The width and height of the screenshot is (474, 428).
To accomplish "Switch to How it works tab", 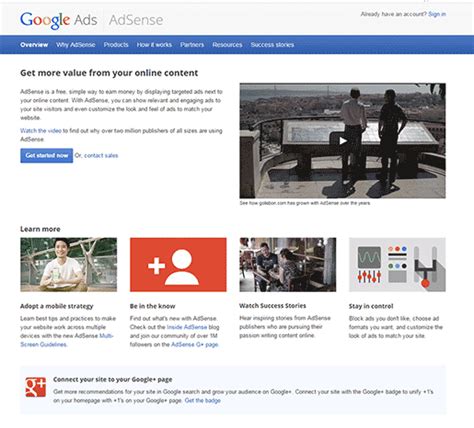I will [154, 45].
